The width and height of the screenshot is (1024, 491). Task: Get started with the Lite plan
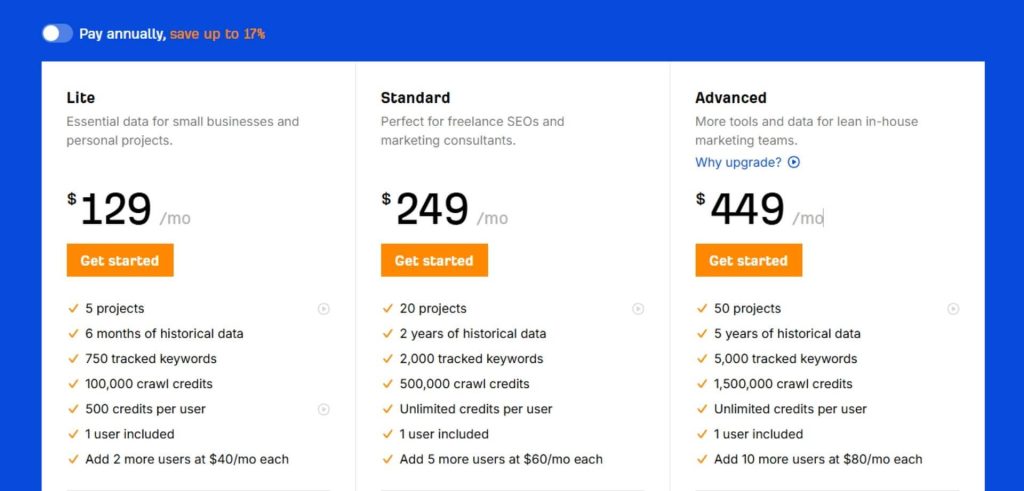coord(120,260)
